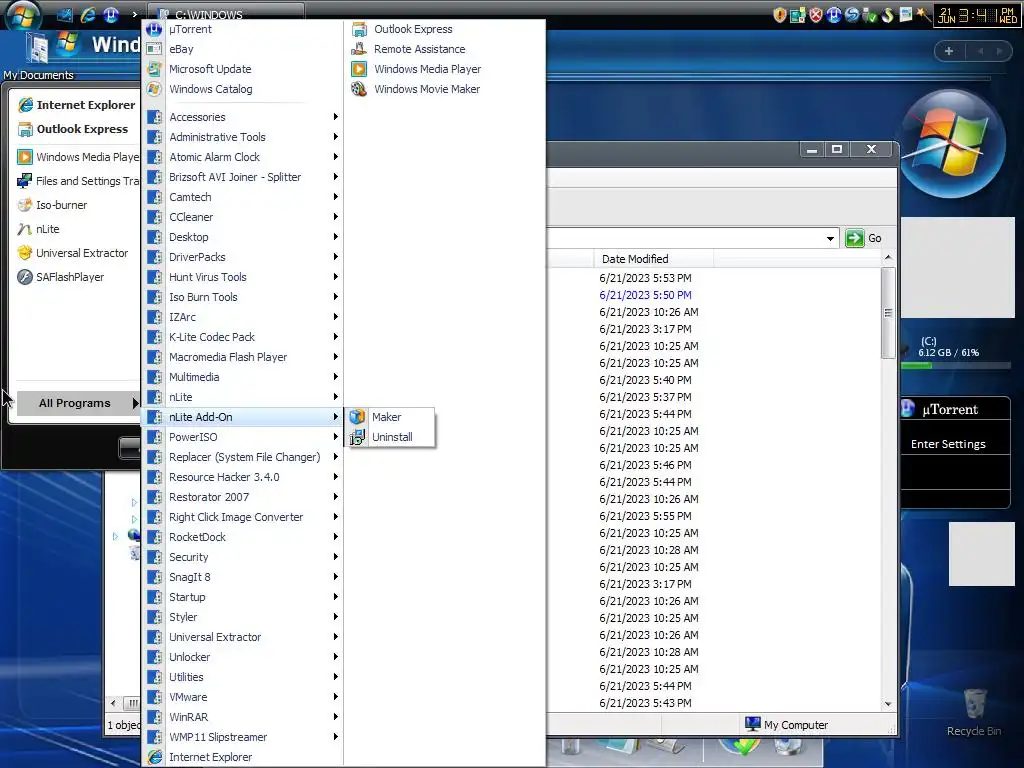Expand the VMware program group

(x=242, y=697)
